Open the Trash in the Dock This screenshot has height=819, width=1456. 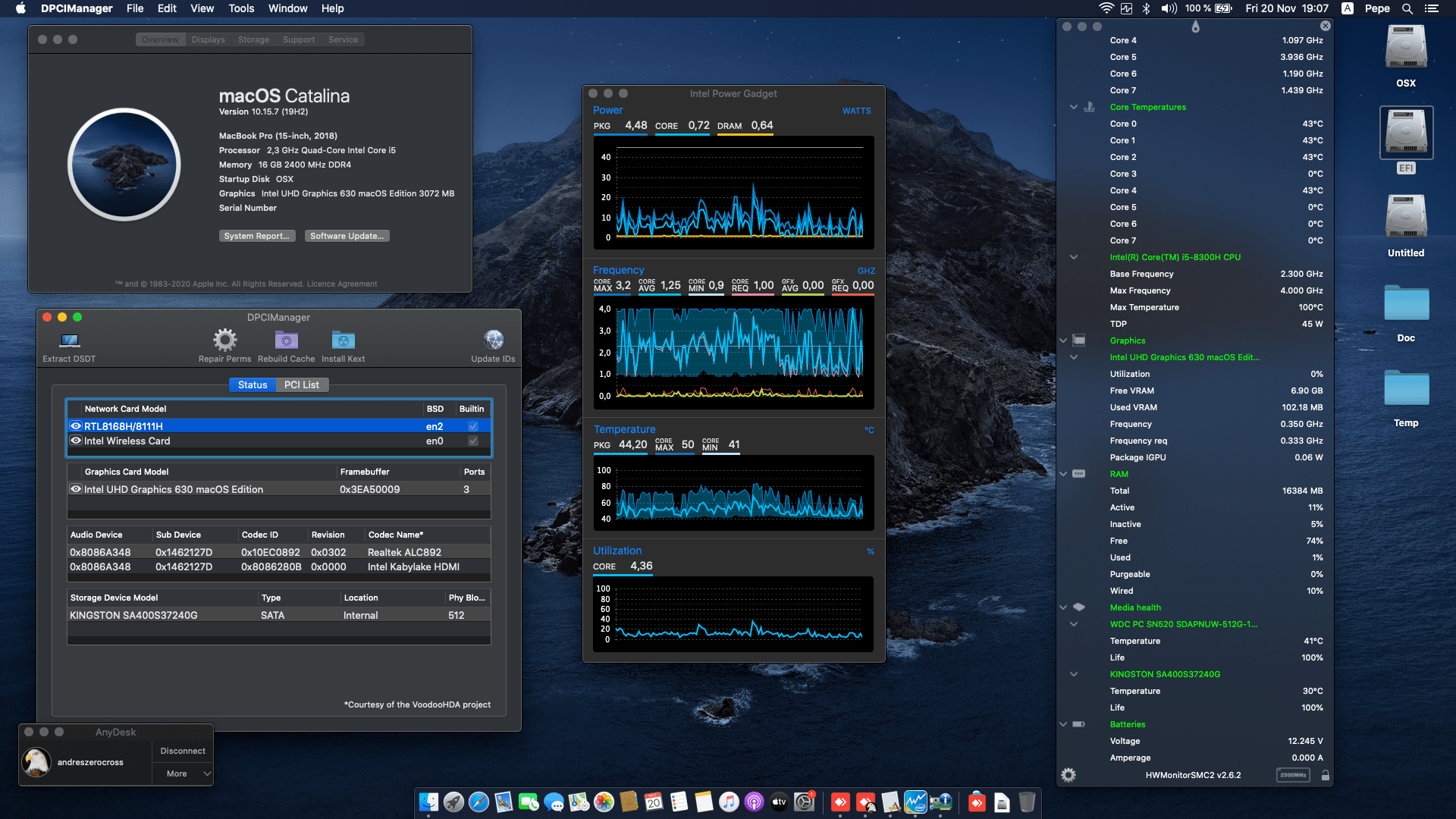click(1027, 802)
